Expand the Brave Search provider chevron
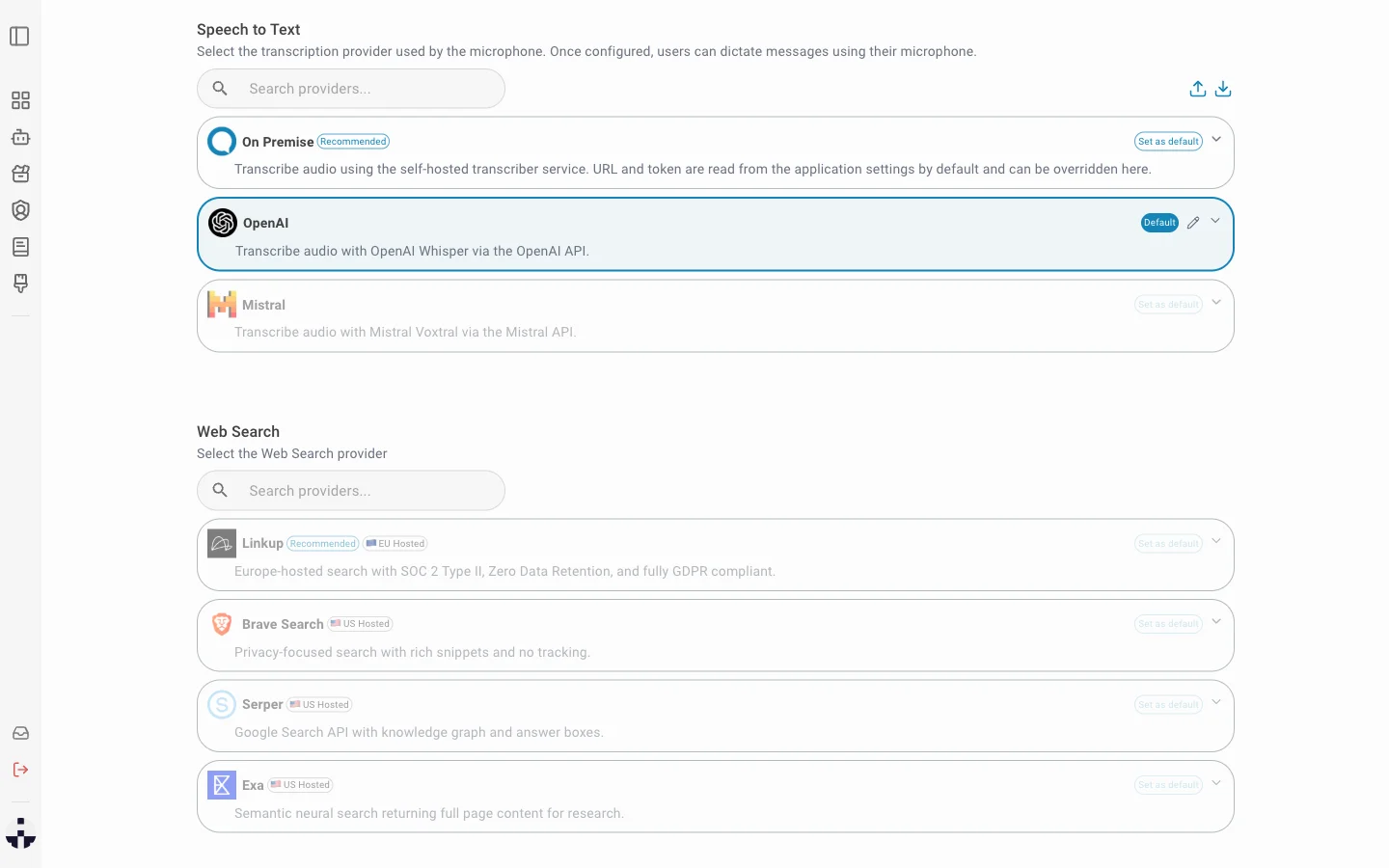The image size is (1389, 868). pyautogui.click(x=1216, y=622)
